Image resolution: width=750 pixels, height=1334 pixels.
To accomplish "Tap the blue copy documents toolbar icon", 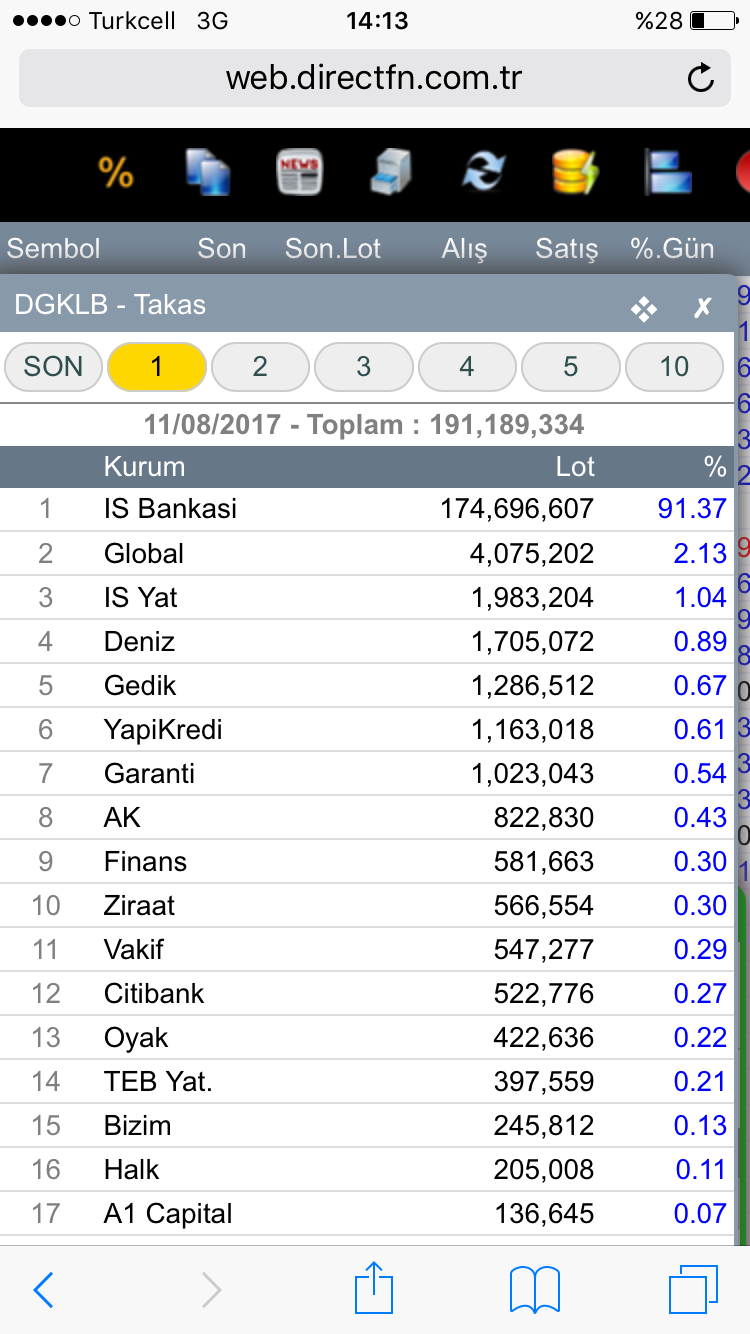I will (208, 173).
